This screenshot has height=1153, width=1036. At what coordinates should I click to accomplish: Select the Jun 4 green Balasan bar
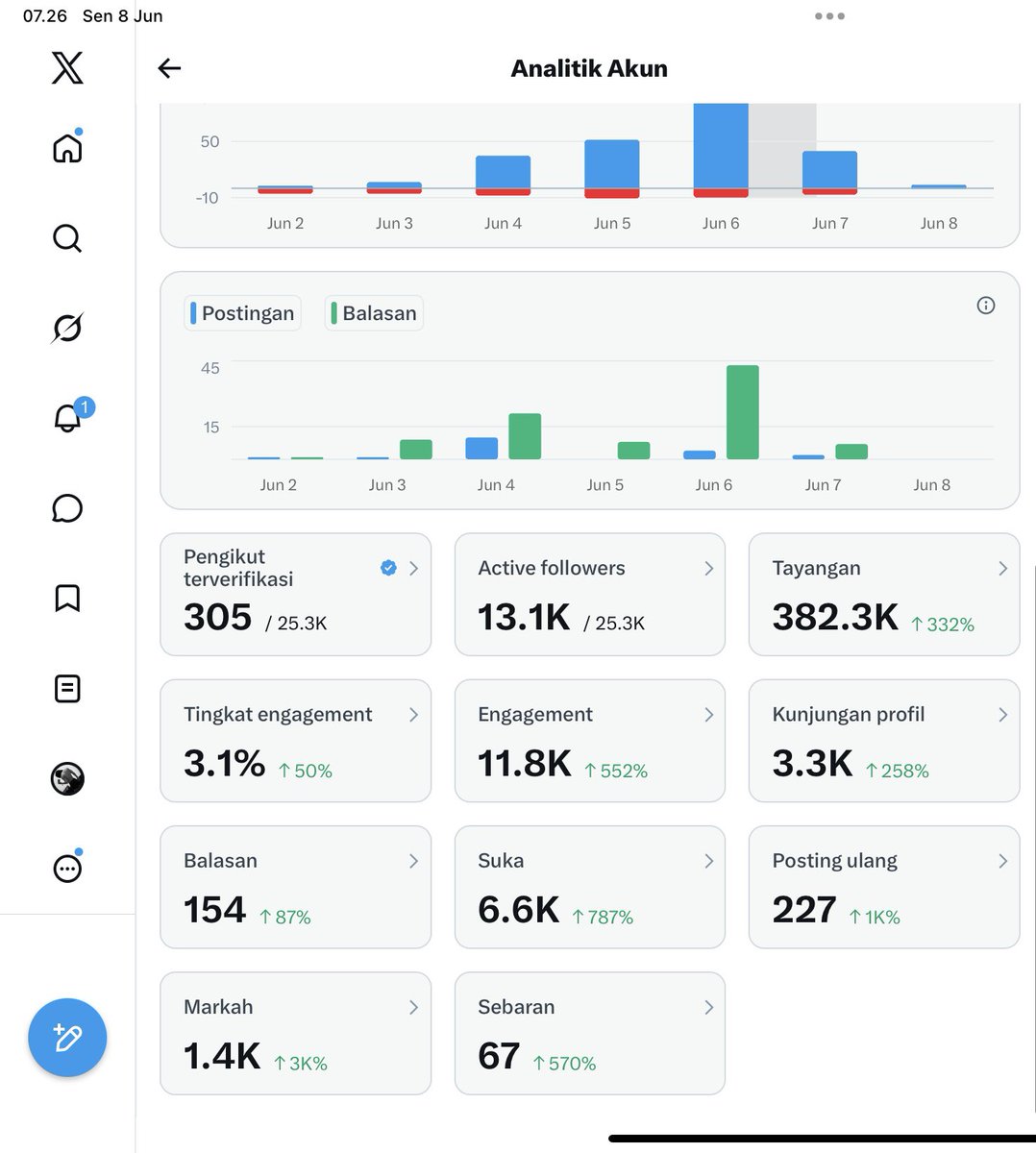click(525, 436)
